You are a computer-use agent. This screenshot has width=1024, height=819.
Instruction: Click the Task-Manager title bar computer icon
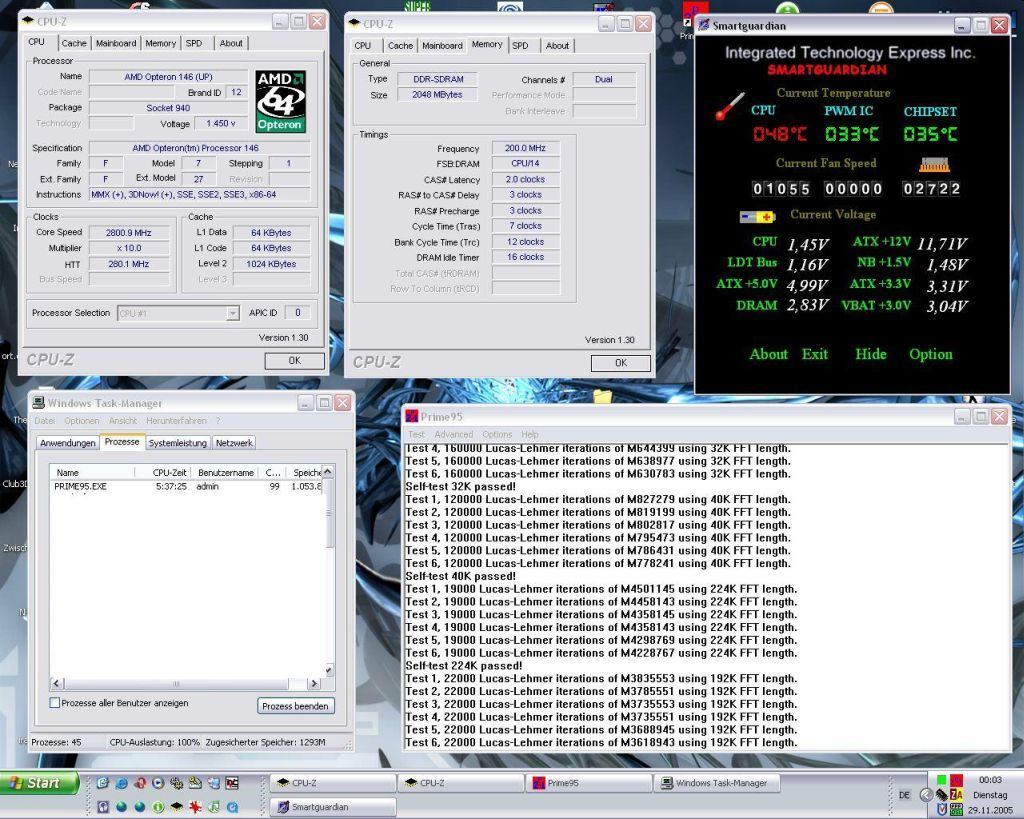tap(39, 403)
